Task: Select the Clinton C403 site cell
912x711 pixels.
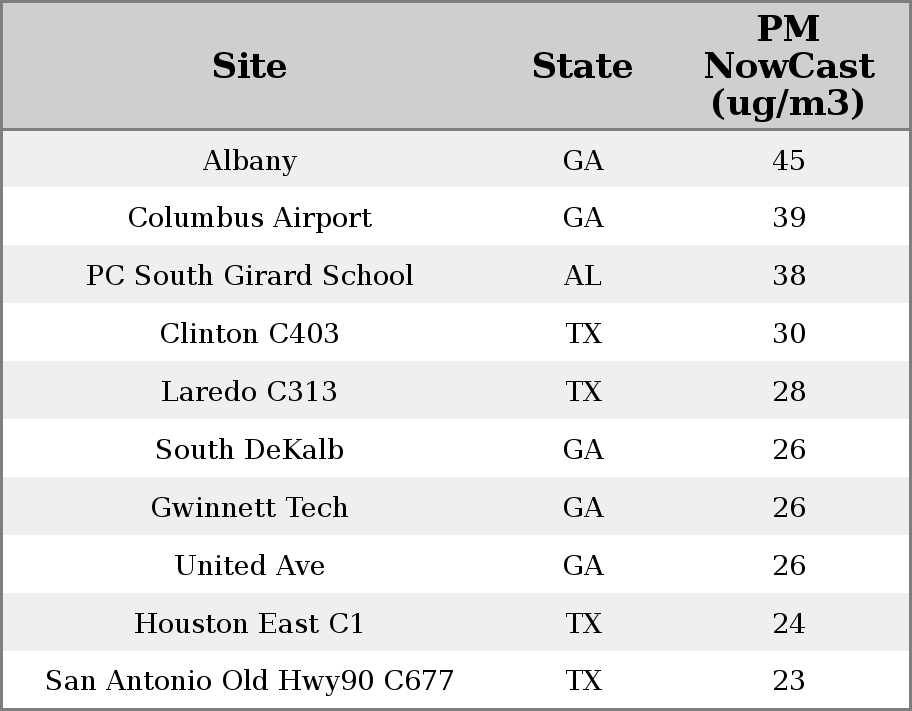Action: click(x=249, y=334)
